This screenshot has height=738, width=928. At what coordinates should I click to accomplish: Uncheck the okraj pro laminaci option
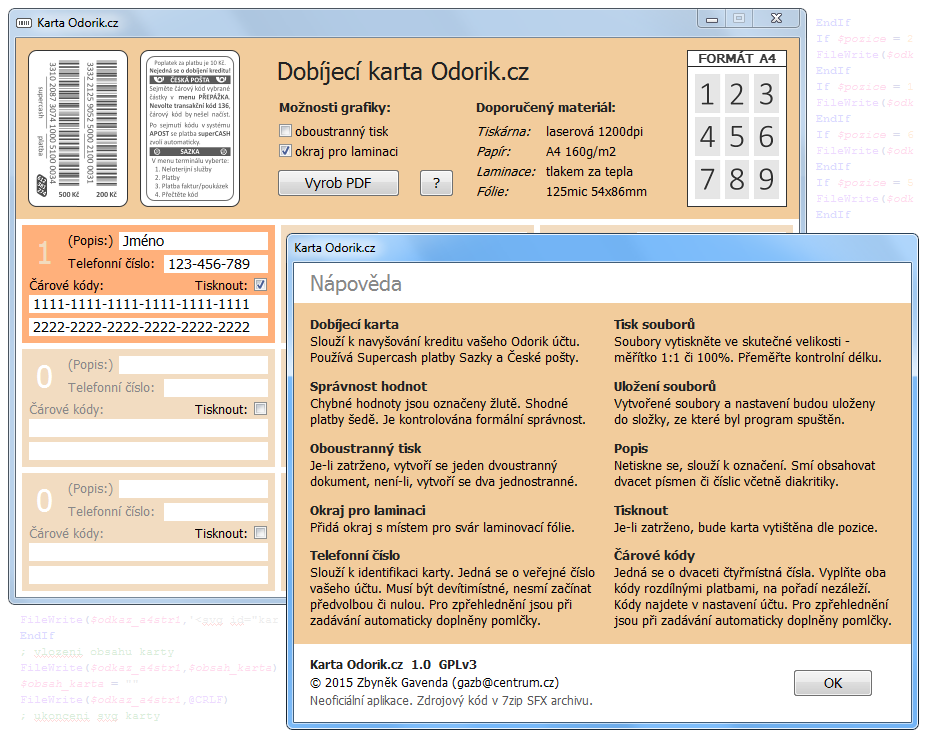(x=286, y=152)
